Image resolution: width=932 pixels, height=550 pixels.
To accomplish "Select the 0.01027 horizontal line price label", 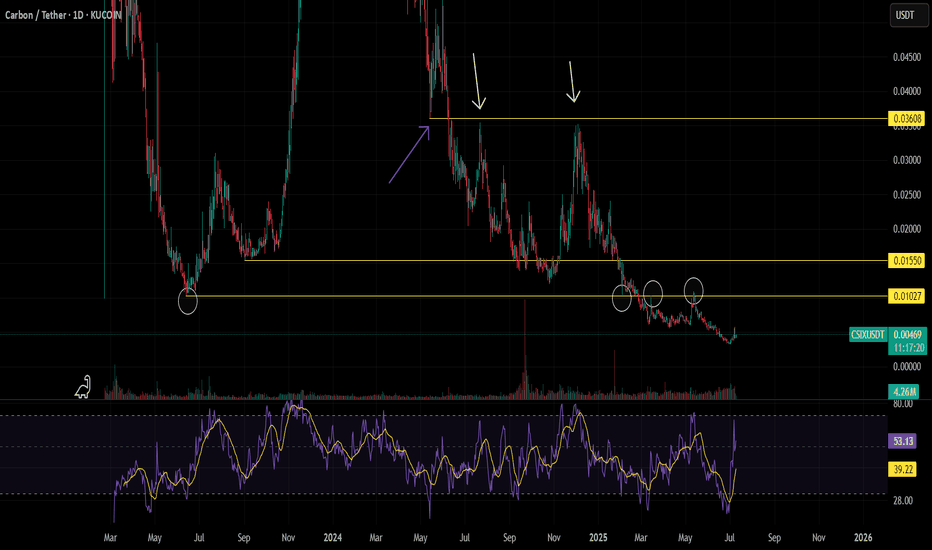I will click(906, 296).
